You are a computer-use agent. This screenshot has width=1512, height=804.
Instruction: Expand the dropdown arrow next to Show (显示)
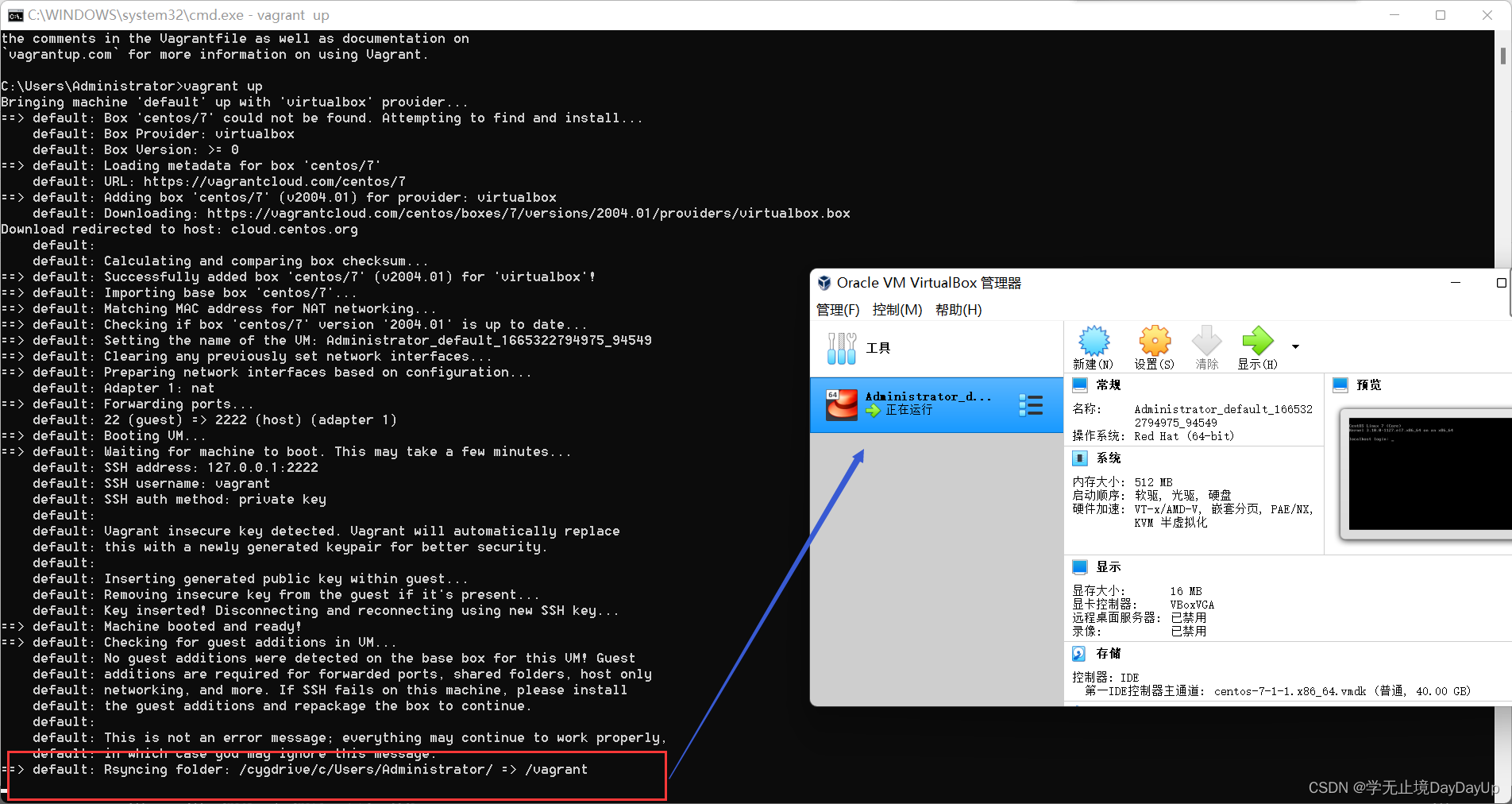(x=1295, y=346)
